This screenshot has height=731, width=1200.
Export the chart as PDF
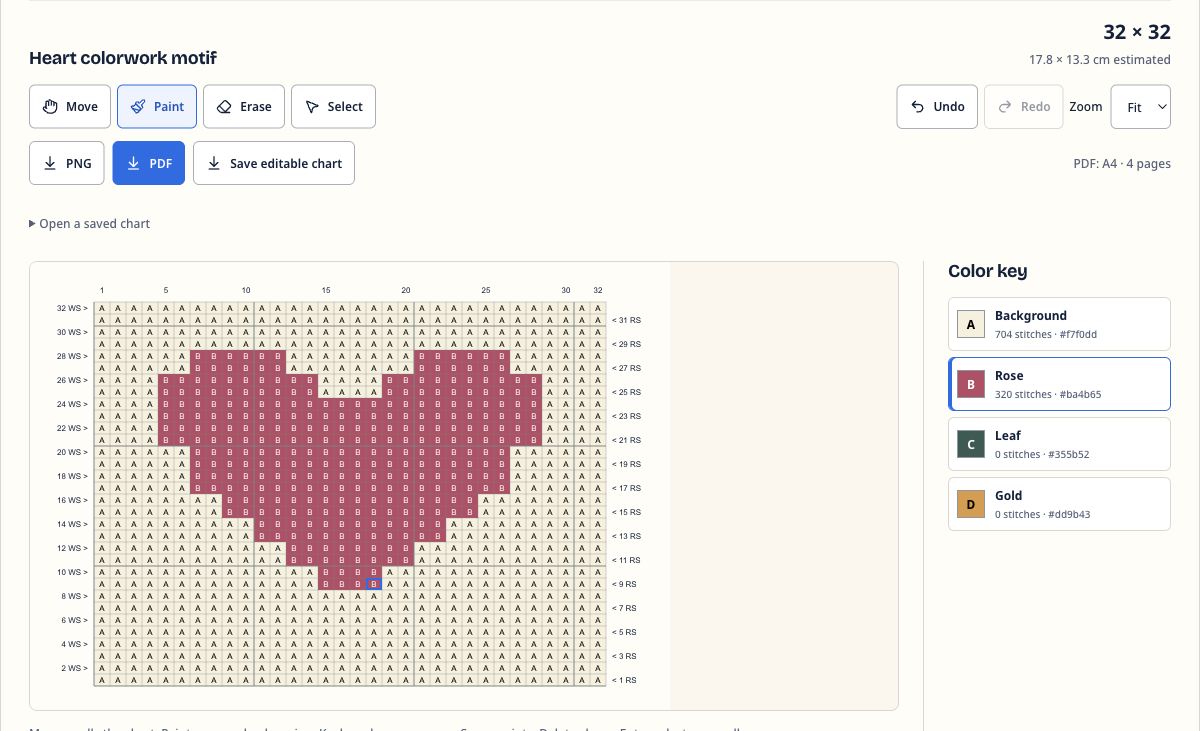tap(149, 163)
